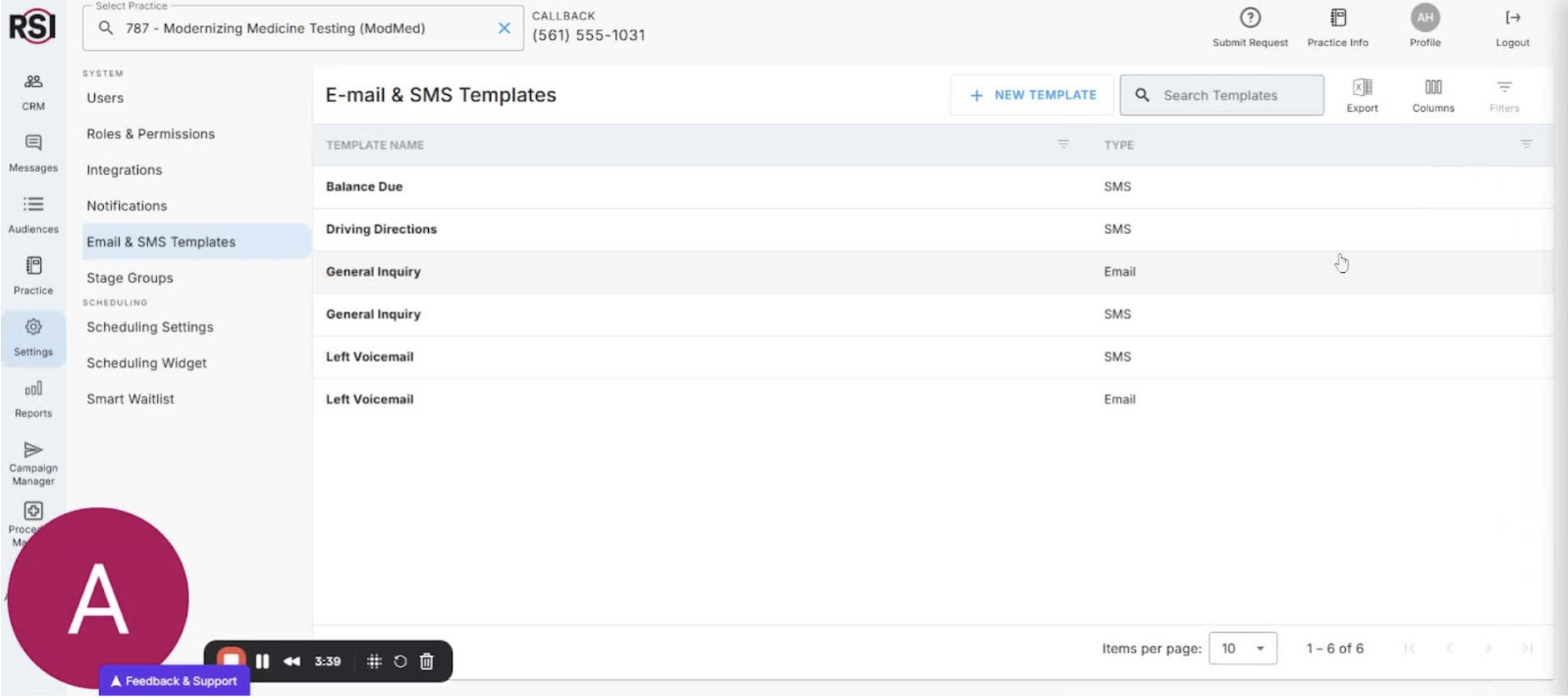Select Roles & Permissions menu item
The image size is (1568, 698).
tap(151, 133)
